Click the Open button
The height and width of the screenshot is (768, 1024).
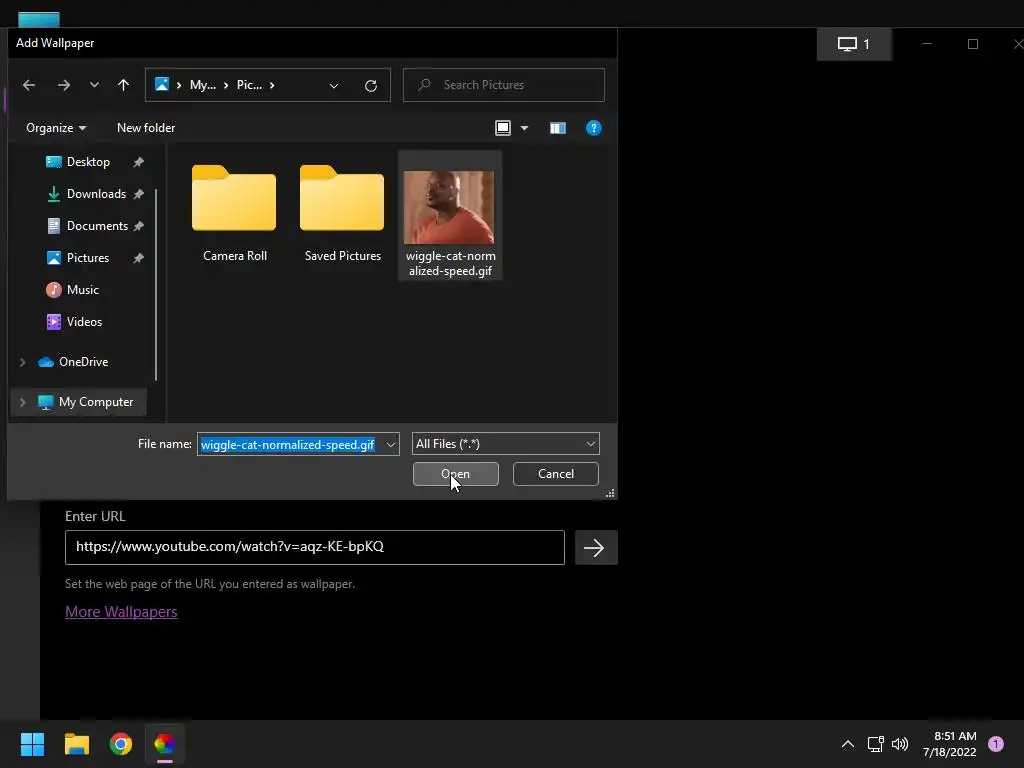click(x=456, y=474)
